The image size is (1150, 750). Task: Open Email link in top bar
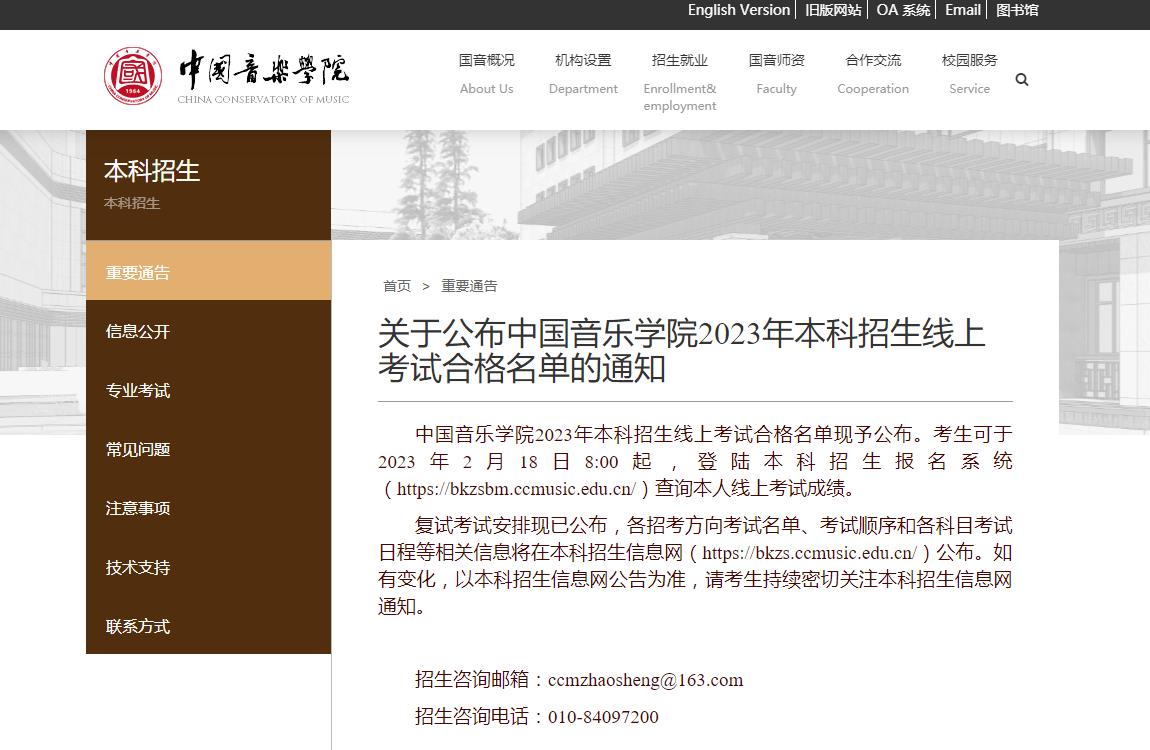tap(962, 10)
